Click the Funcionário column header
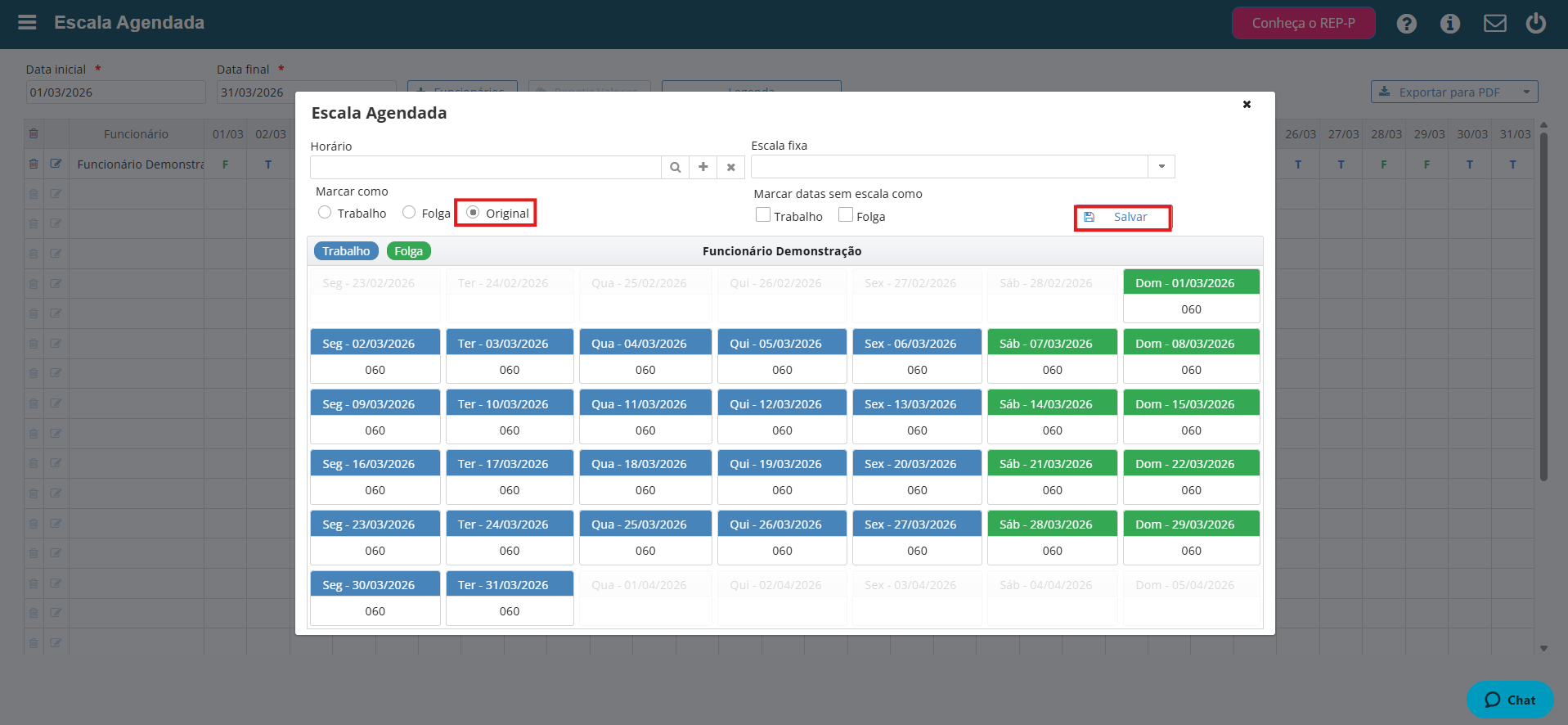 (x=136, y=134)
